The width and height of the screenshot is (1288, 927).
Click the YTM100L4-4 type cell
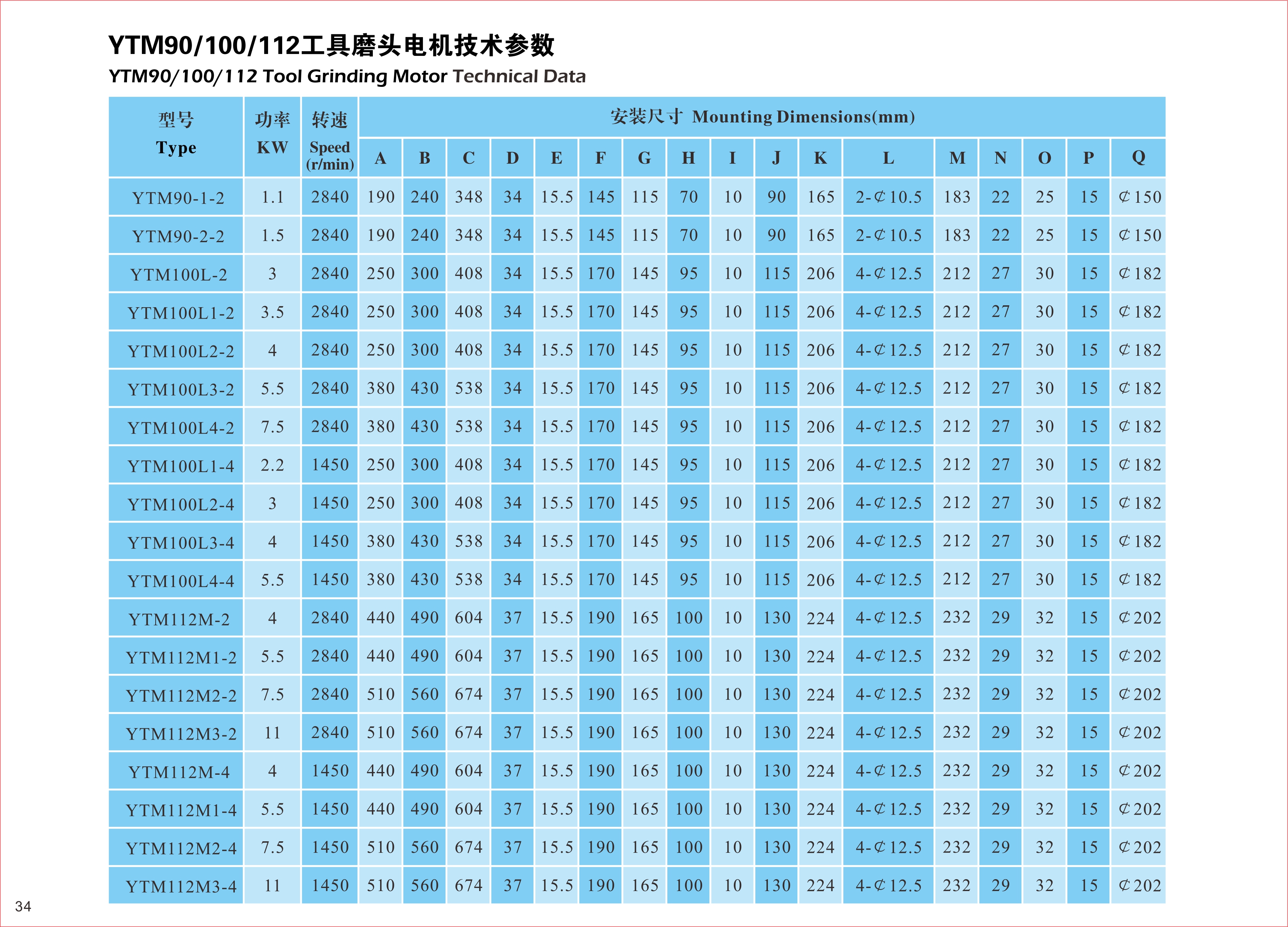pos(176,579)
